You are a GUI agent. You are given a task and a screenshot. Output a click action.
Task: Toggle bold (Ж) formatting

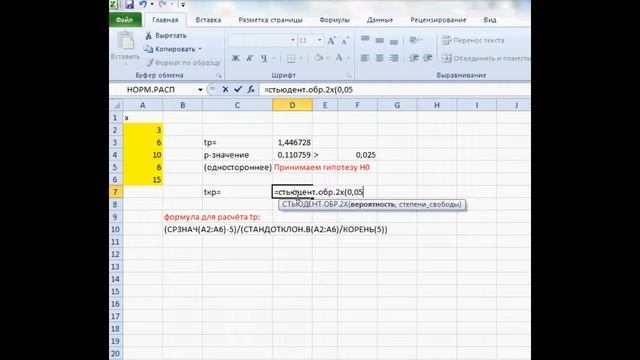(x=235, y=58)
